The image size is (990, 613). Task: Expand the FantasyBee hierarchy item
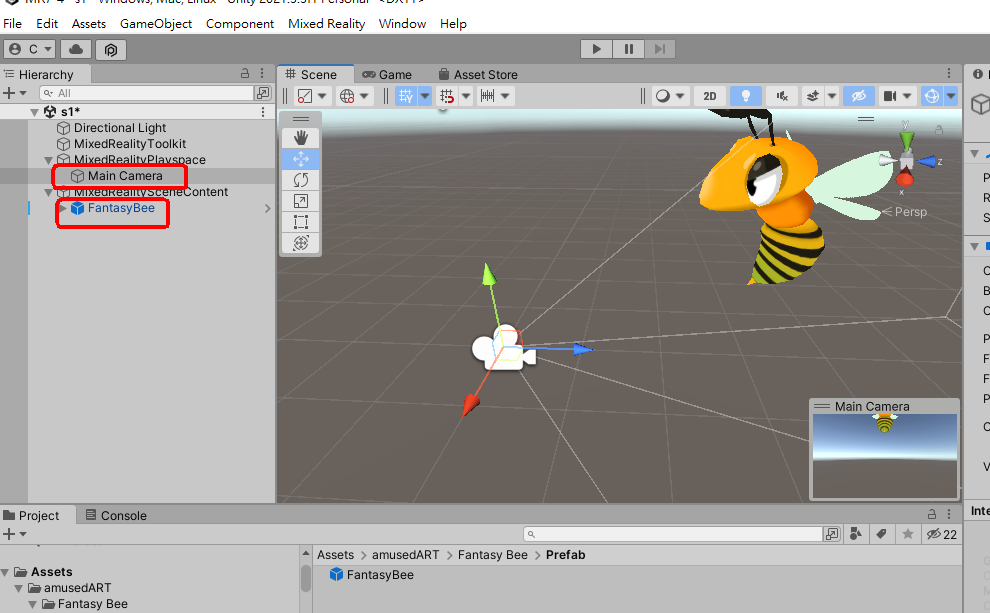tap(63, 208)
